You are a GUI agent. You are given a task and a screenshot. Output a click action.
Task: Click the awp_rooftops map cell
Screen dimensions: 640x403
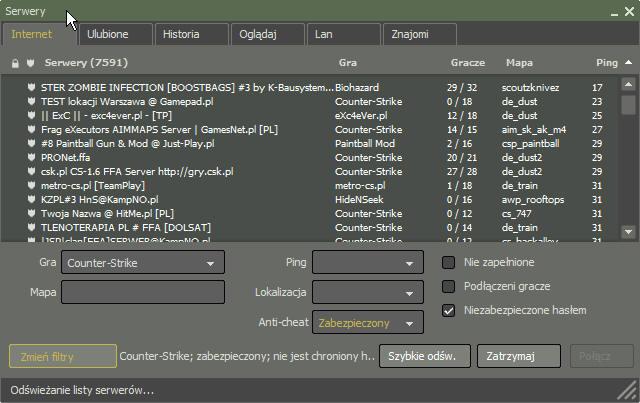tap(533, 199)
